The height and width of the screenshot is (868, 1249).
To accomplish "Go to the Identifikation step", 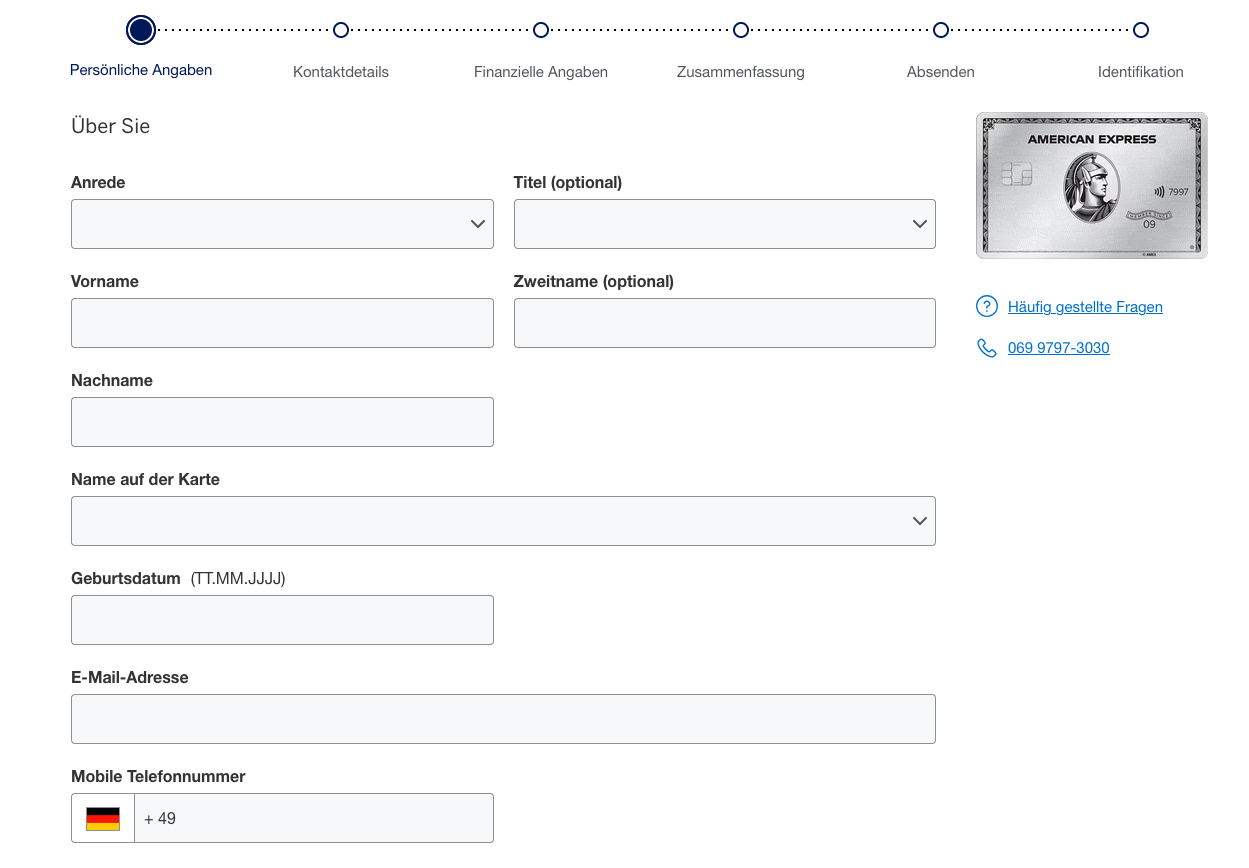I will tap(1141, 30).
